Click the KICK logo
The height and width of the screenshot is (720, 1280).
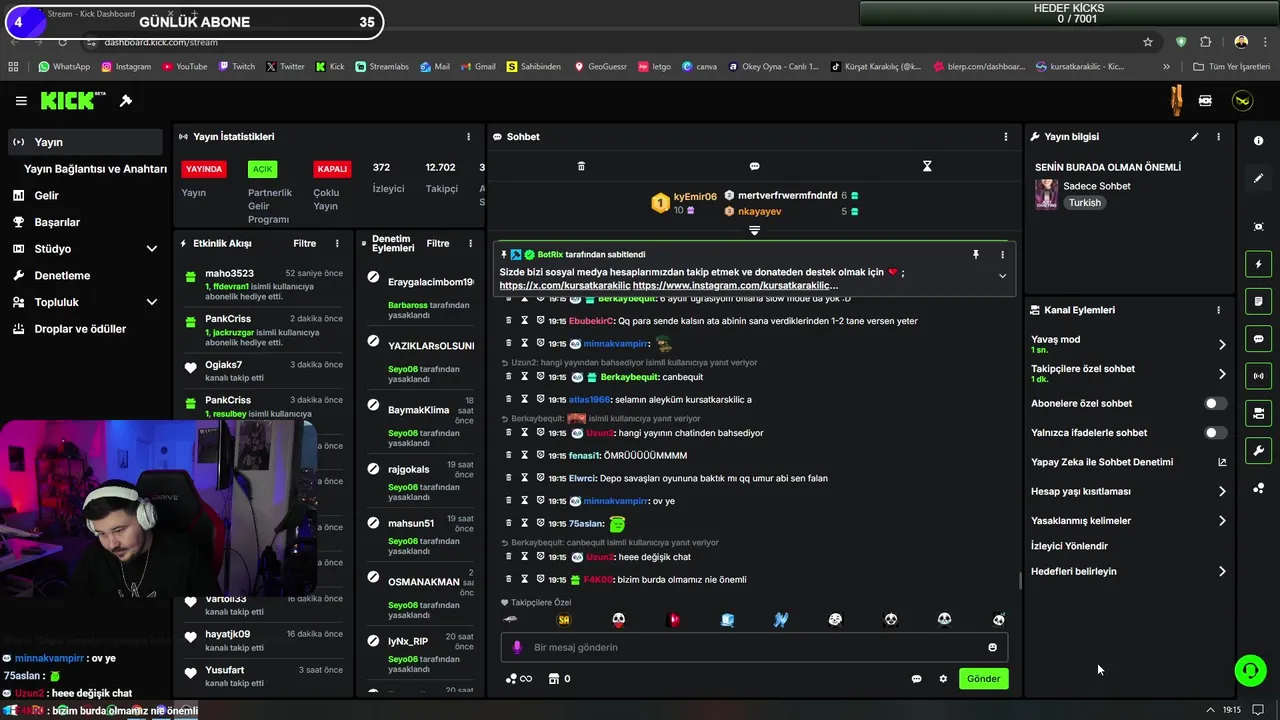pos(73,101)
